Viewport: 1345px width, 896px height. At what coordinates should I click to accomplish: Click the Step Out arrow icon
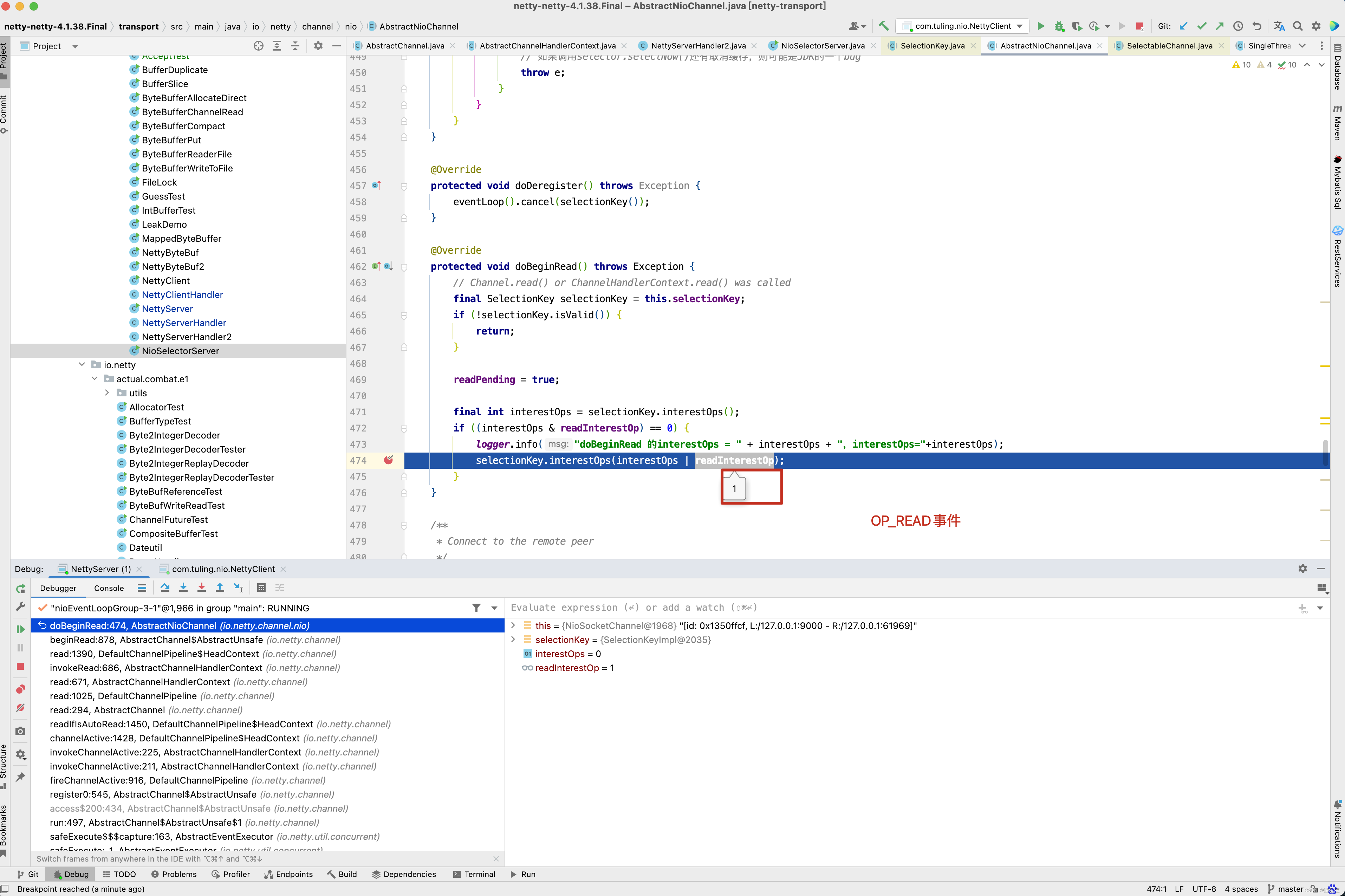click(x=220, y=588)
